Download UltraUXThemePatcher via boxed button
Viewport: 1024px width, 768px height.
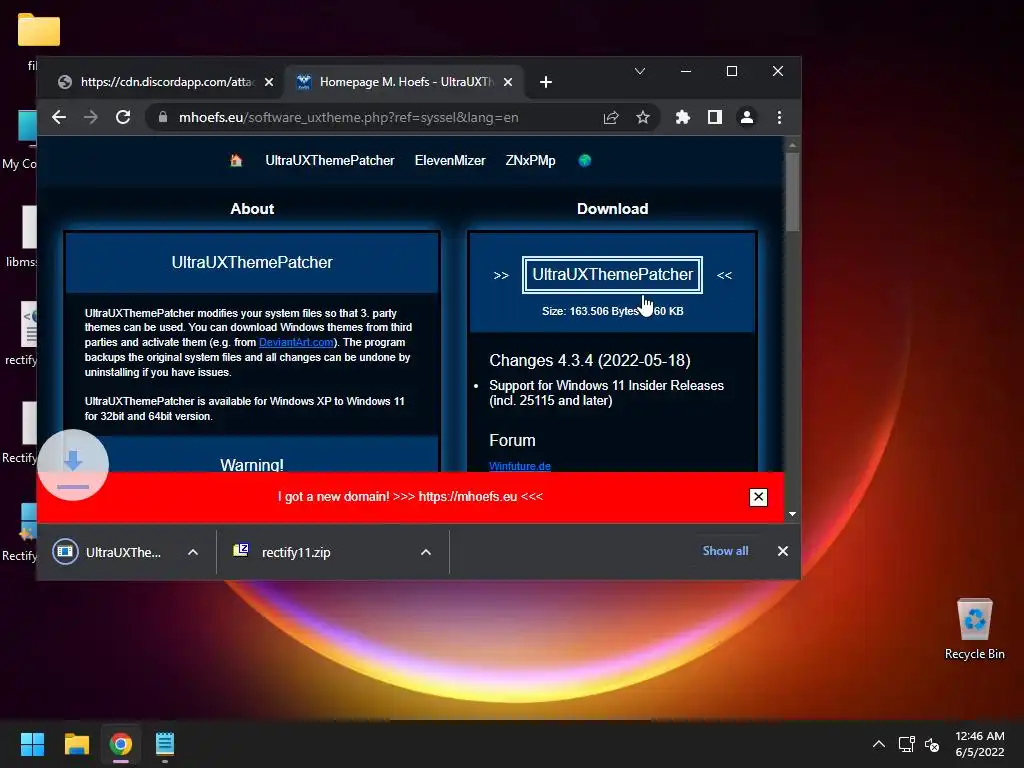point(613,275)
